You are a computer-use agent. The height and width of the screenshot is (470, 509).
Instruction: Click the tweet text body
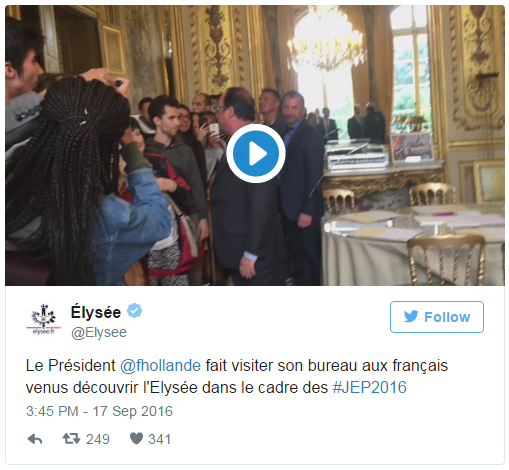pyautogui.click(x=237, y=377)
